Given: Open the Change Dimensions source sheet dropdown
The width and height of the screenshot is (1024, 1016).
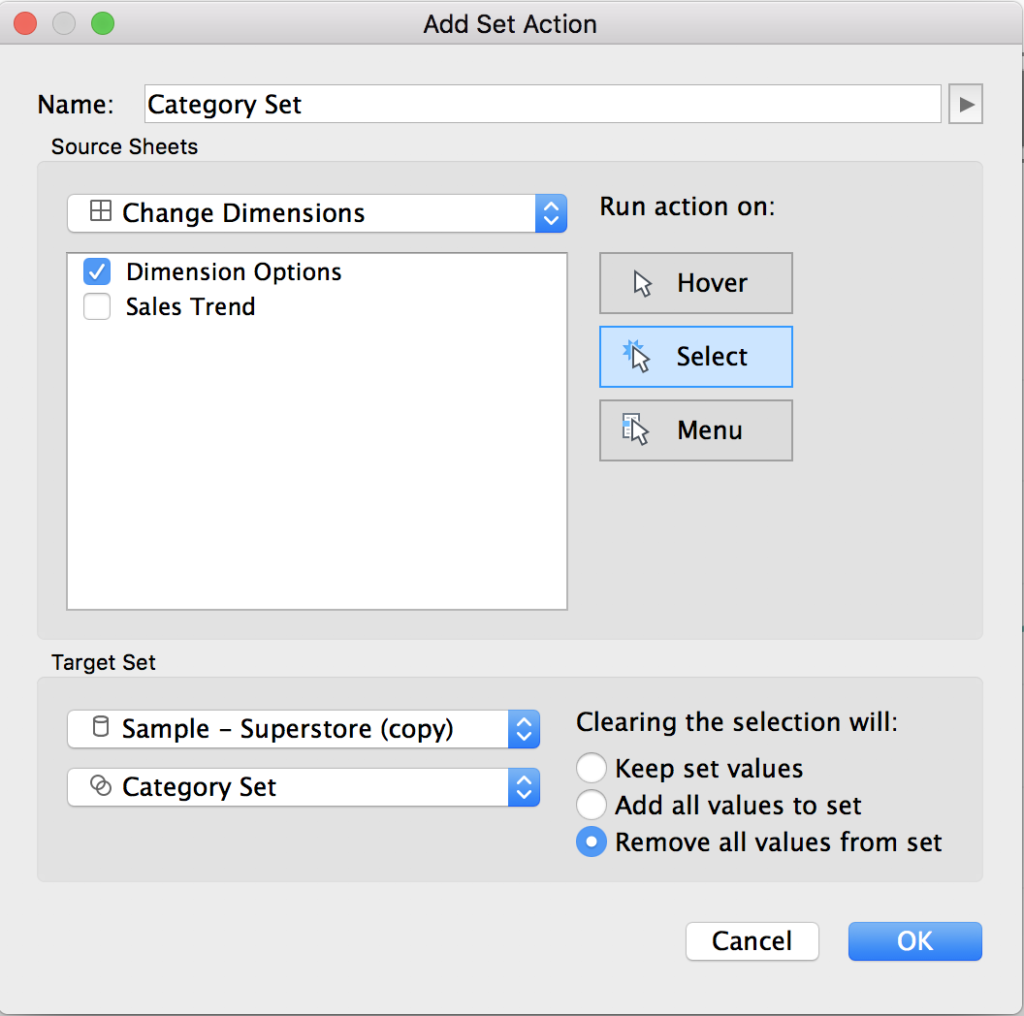Looking at the screenshot, I should point(317,213).
